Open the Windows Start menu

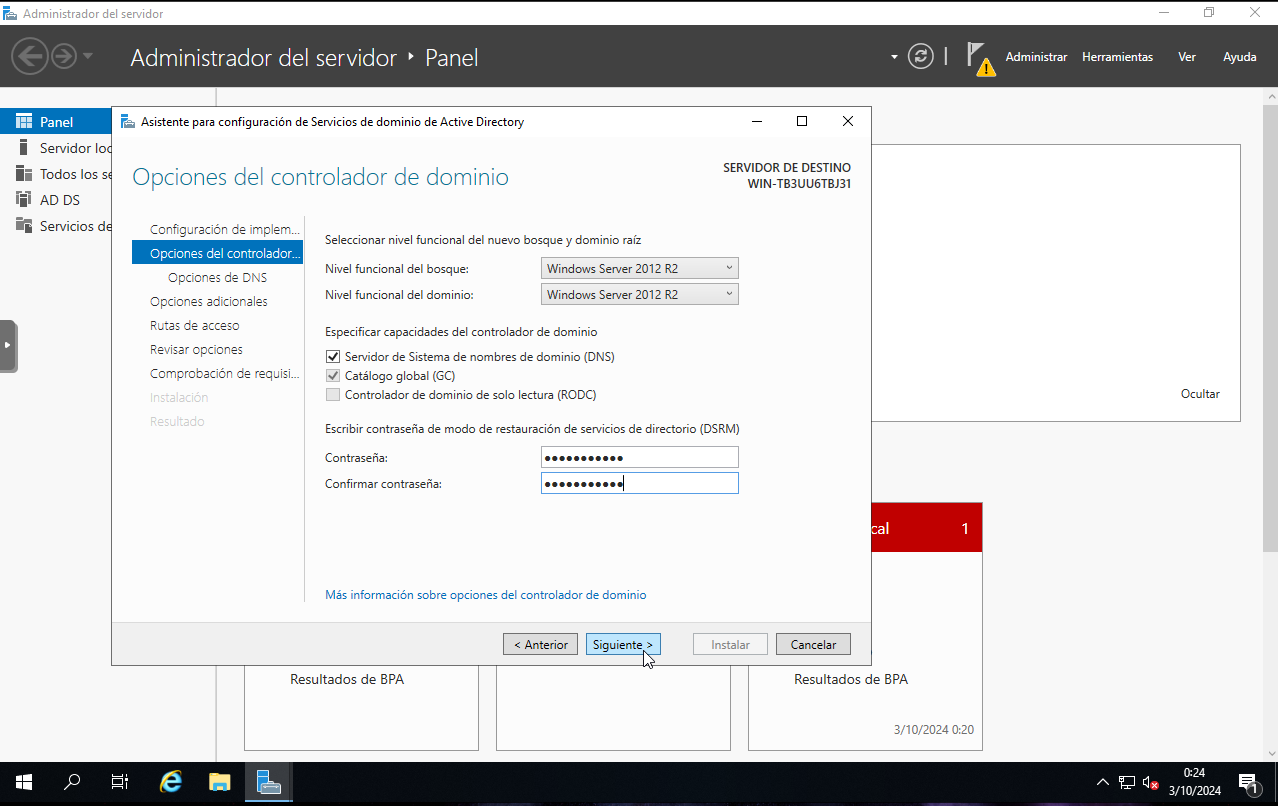(x=24, y=783)
